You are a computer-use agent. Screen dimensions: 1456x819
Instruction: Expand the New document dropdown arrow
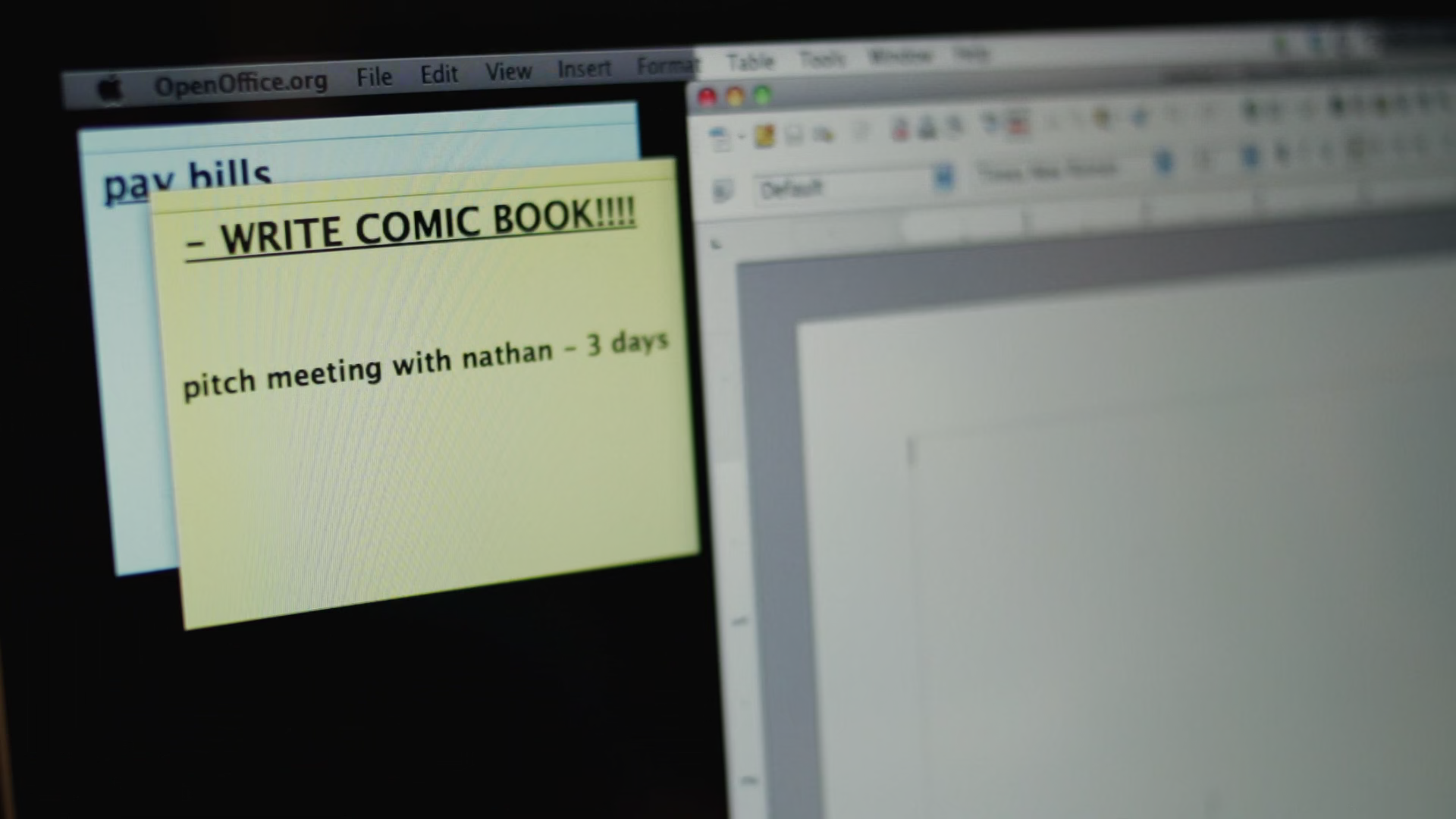tap(741, 137)
